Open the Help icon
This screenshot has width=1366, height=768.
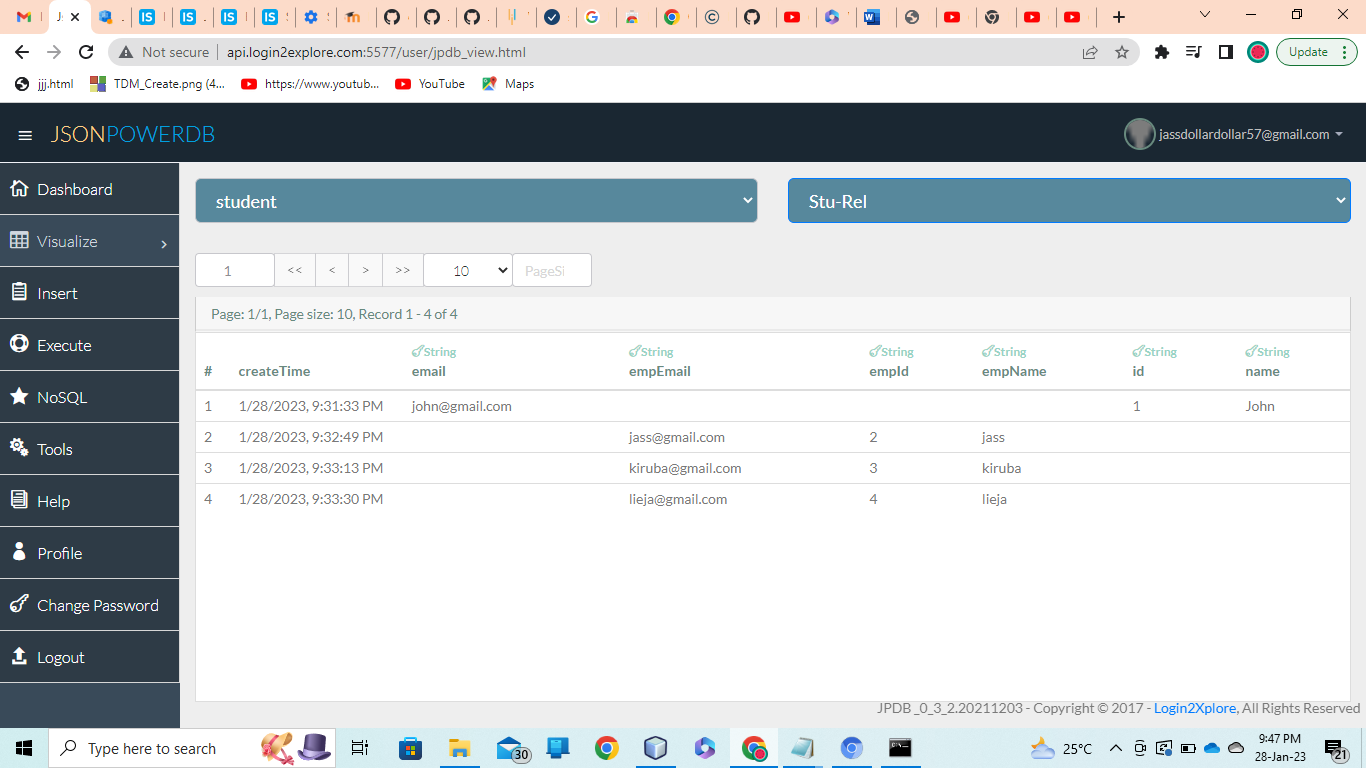click(x=18, y=500)
